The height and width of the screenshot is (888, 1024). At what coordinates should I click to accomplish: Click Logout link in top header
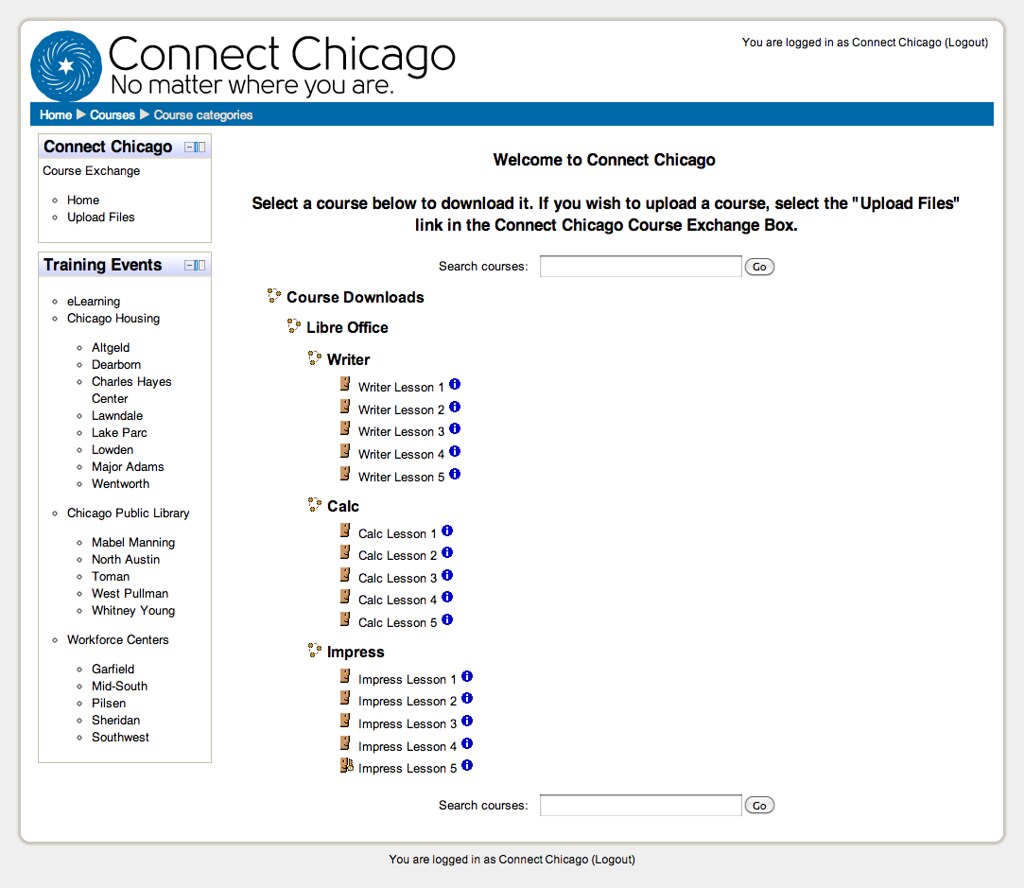point(966,42)
